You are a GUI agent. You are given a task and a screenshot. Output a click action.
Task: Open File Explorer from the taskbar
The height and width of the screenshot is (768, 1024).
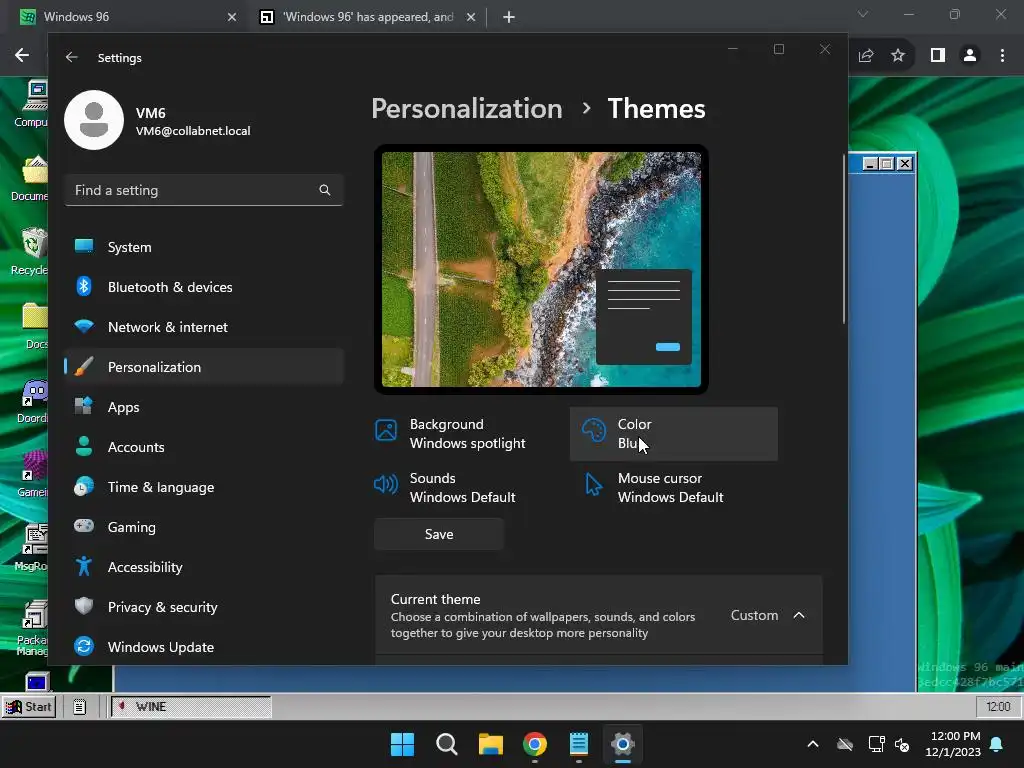click(490, 744)
